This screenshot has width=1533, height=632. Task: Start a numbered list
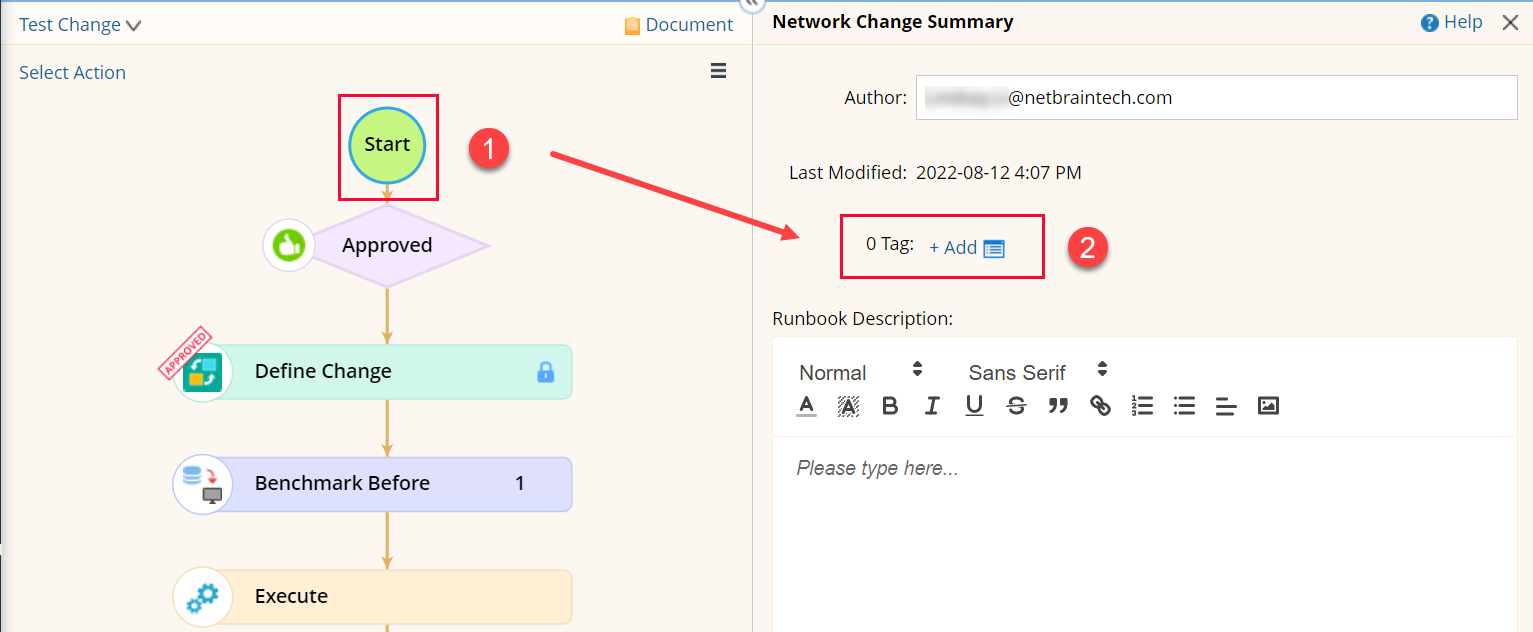pos(1142,406)
